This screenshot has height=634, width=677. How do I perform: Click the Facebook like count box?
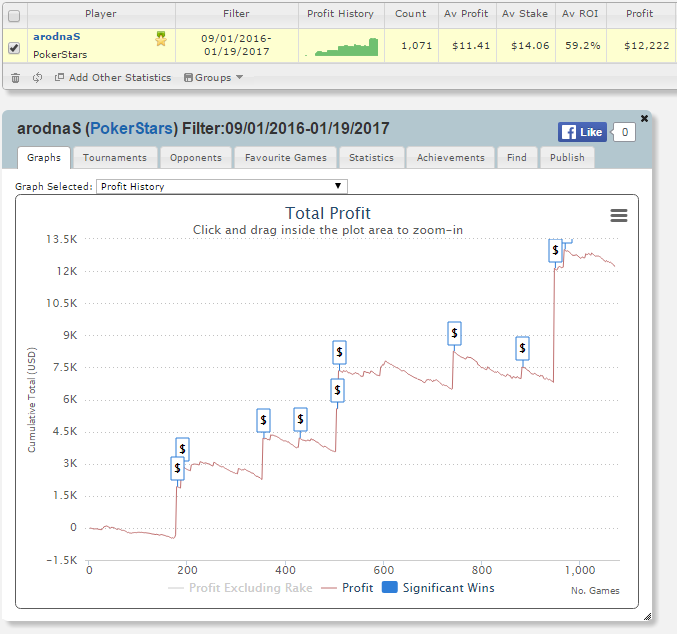[x=624, y=132]
